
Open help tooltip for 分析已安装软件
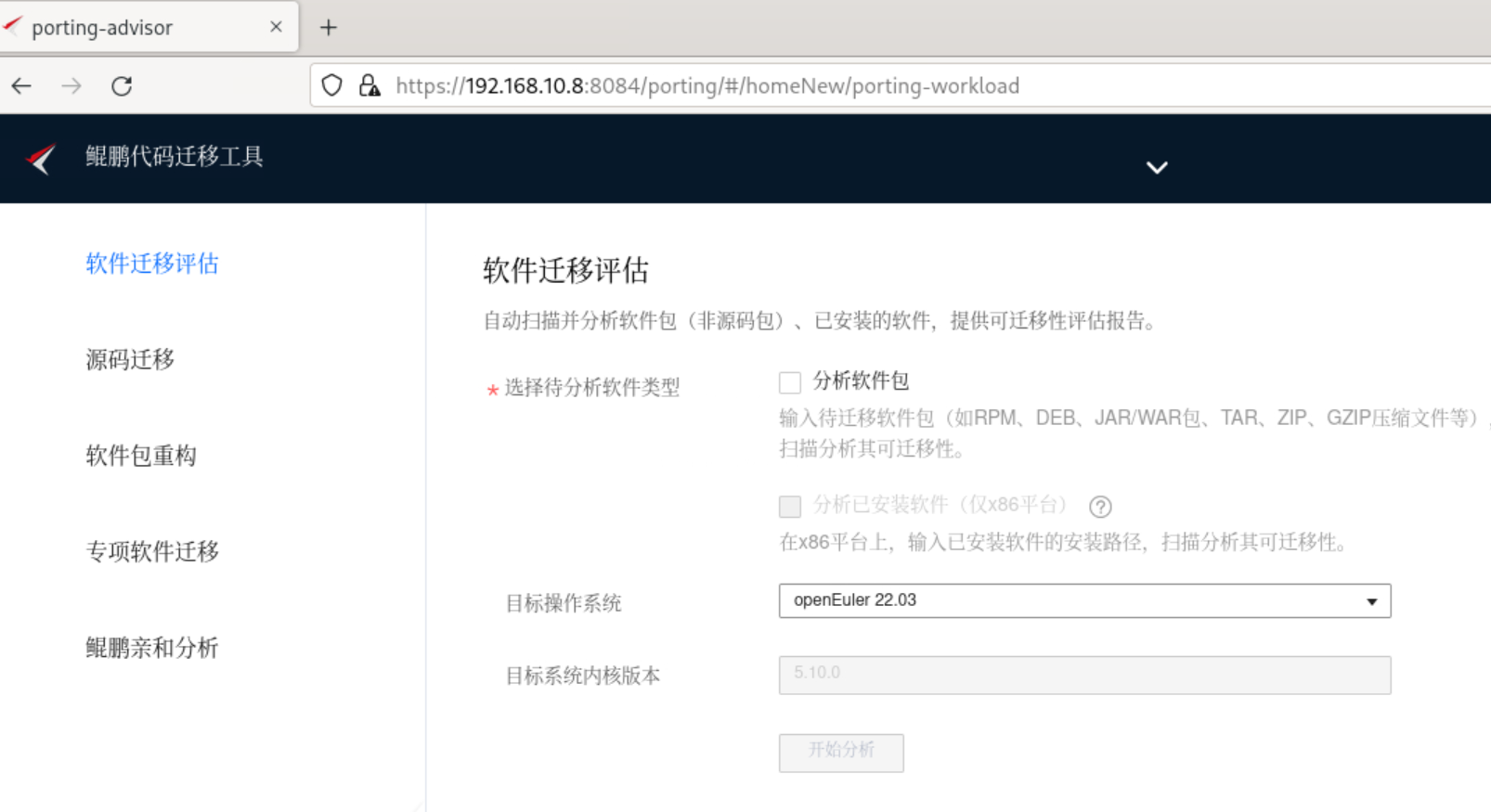[x=1100, y=507]
